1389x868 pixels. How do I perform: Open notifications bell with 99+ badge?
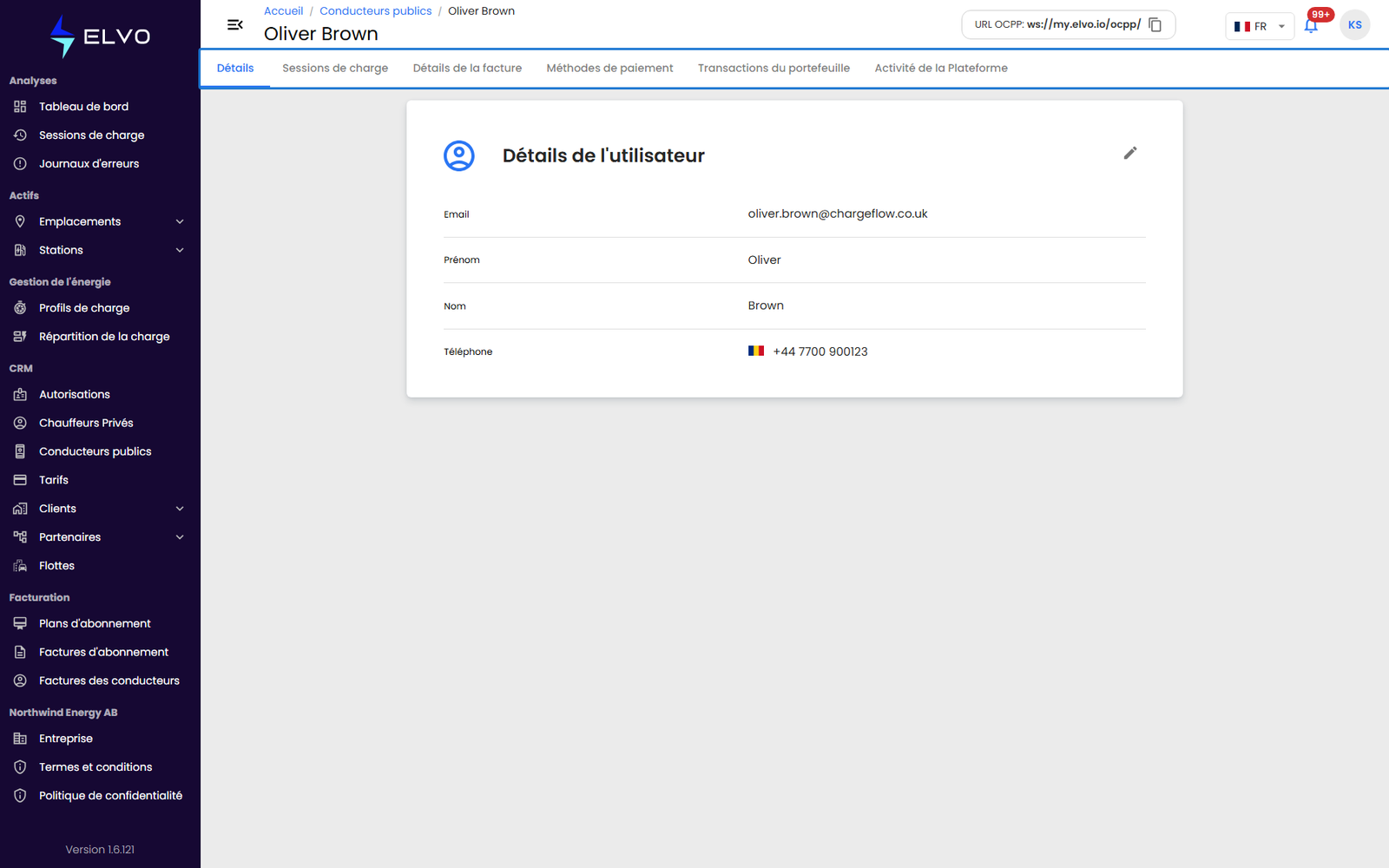(1311, 26)
